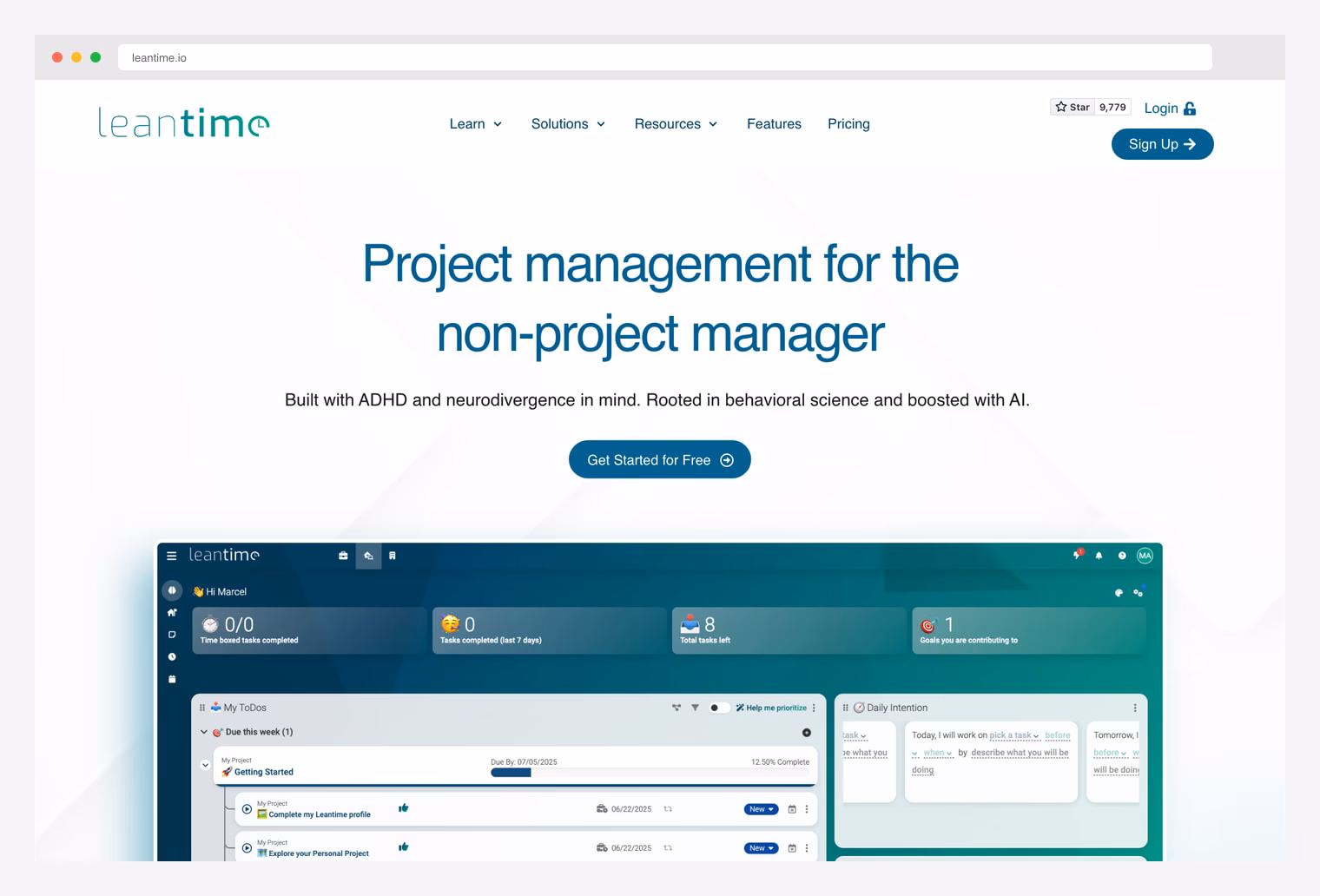Click Get Started for Free button

660,459
